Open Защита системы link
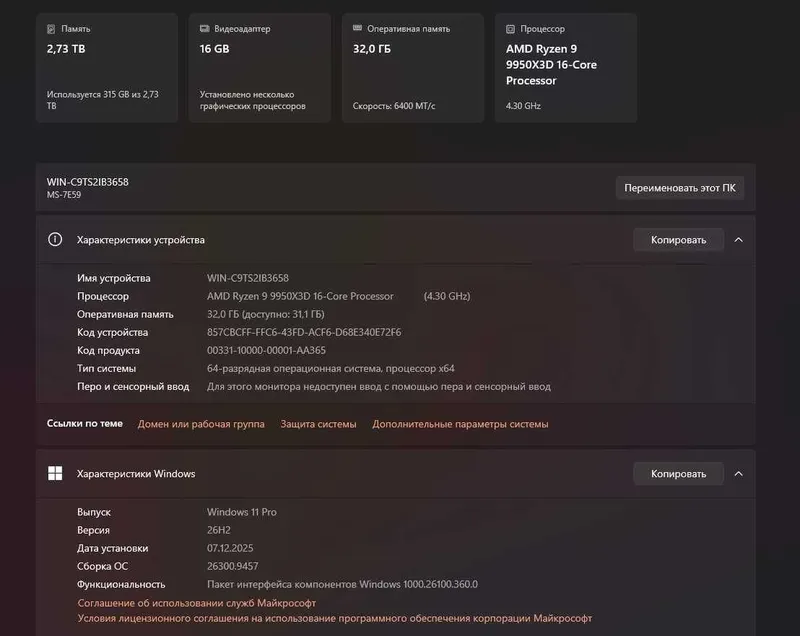The height and width of the screenshot is (636, 800). [x=318, y=424]
